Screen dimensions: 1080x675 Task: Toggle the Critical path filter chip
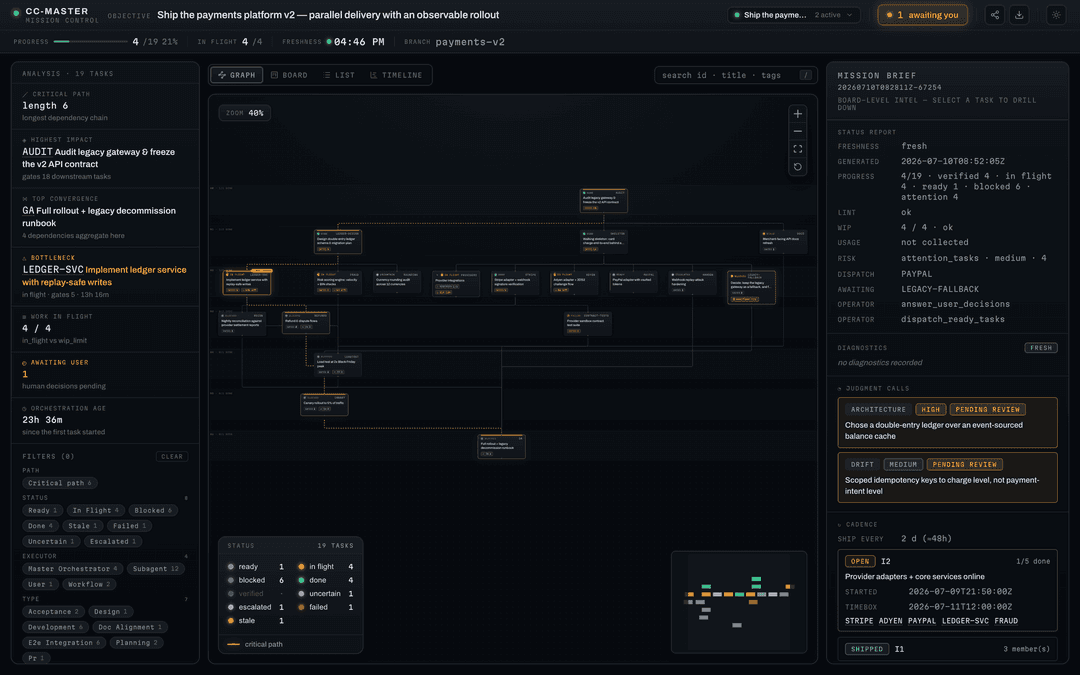pos(60,483)
